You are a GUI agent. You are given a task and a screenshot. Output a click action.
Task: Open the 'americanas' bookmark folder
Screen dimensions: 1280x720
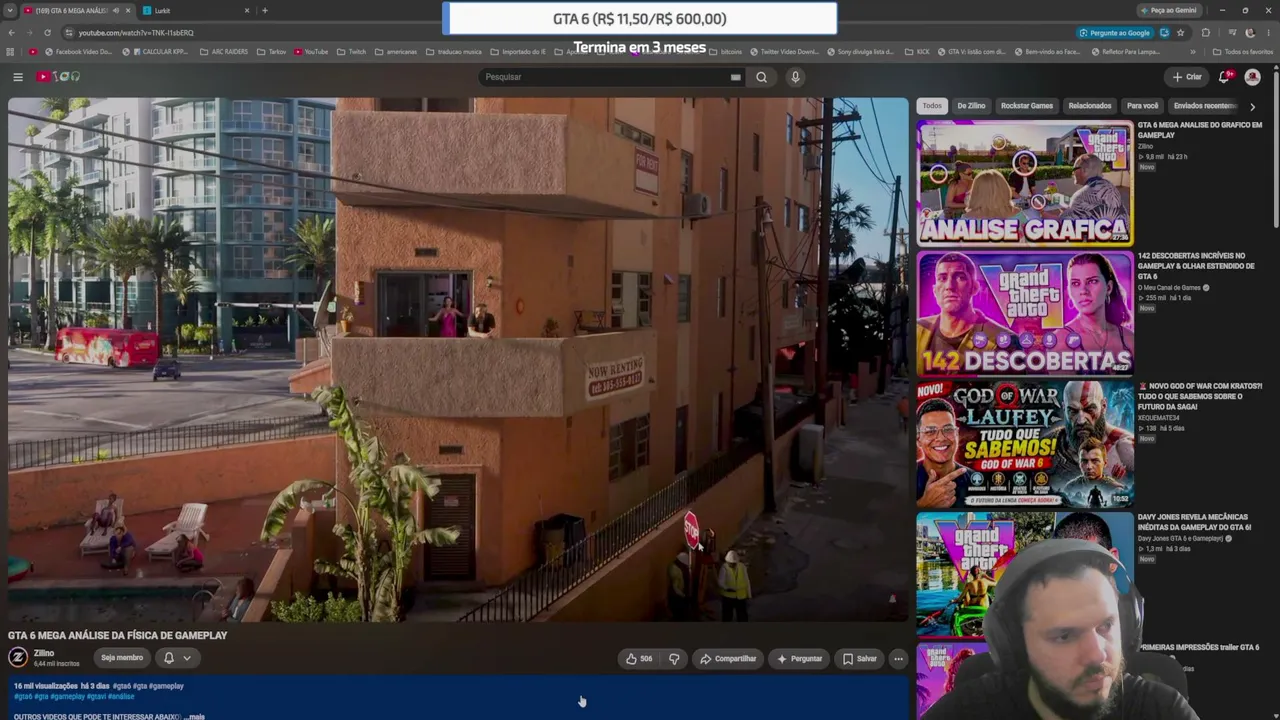pyautogui.click(x=396, y=52)
